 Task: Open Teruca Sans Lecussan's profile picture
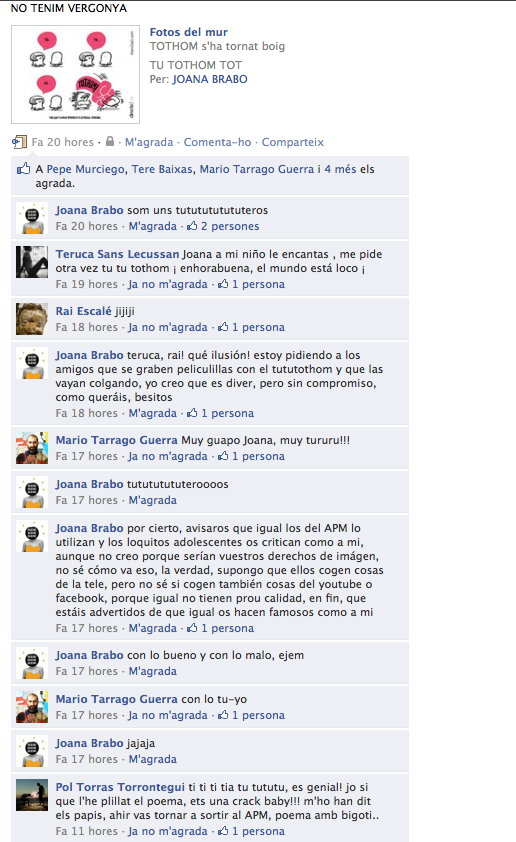[x=32, y=262]
